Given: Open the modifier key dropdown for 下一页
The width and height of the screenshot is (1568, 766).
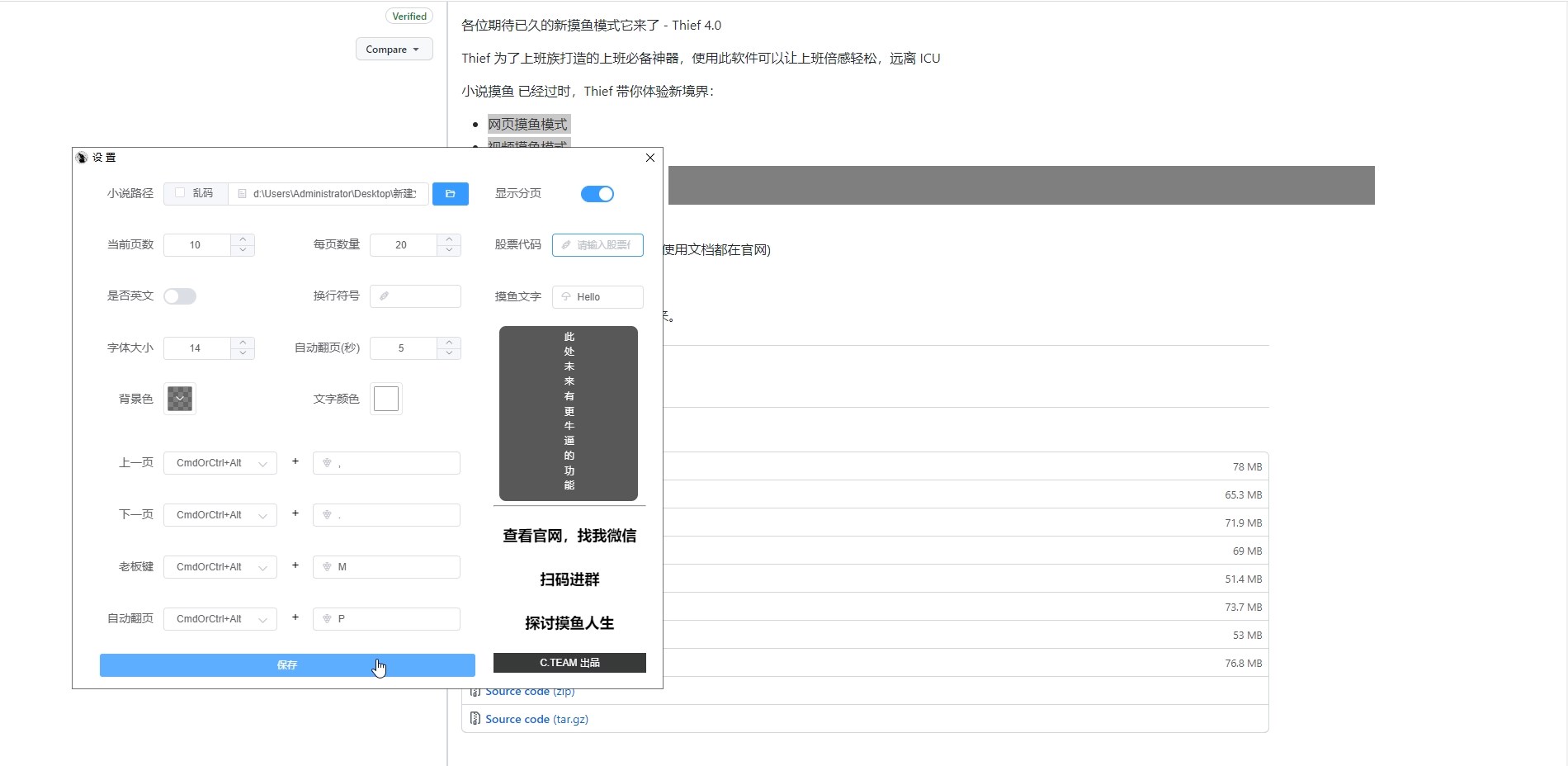Looking at the screenshot, I should pyautogui.click(x=220, y=515).
